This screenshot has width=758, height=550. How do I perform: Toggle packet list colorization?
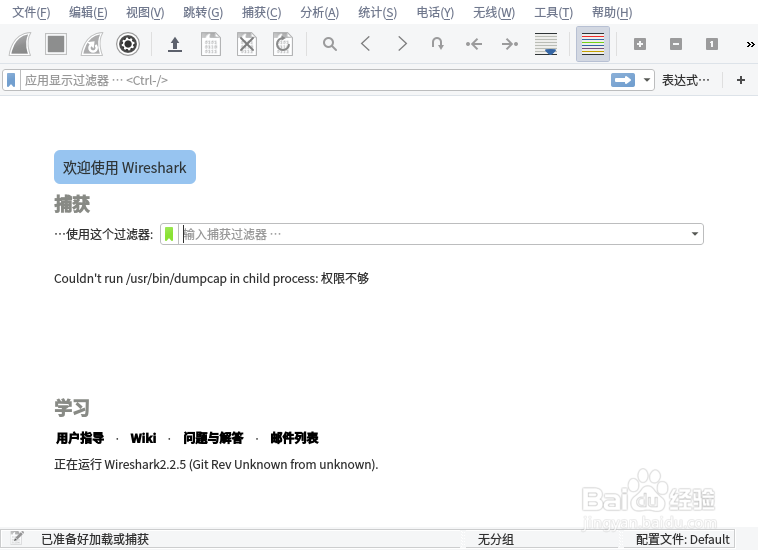[593, 44]
